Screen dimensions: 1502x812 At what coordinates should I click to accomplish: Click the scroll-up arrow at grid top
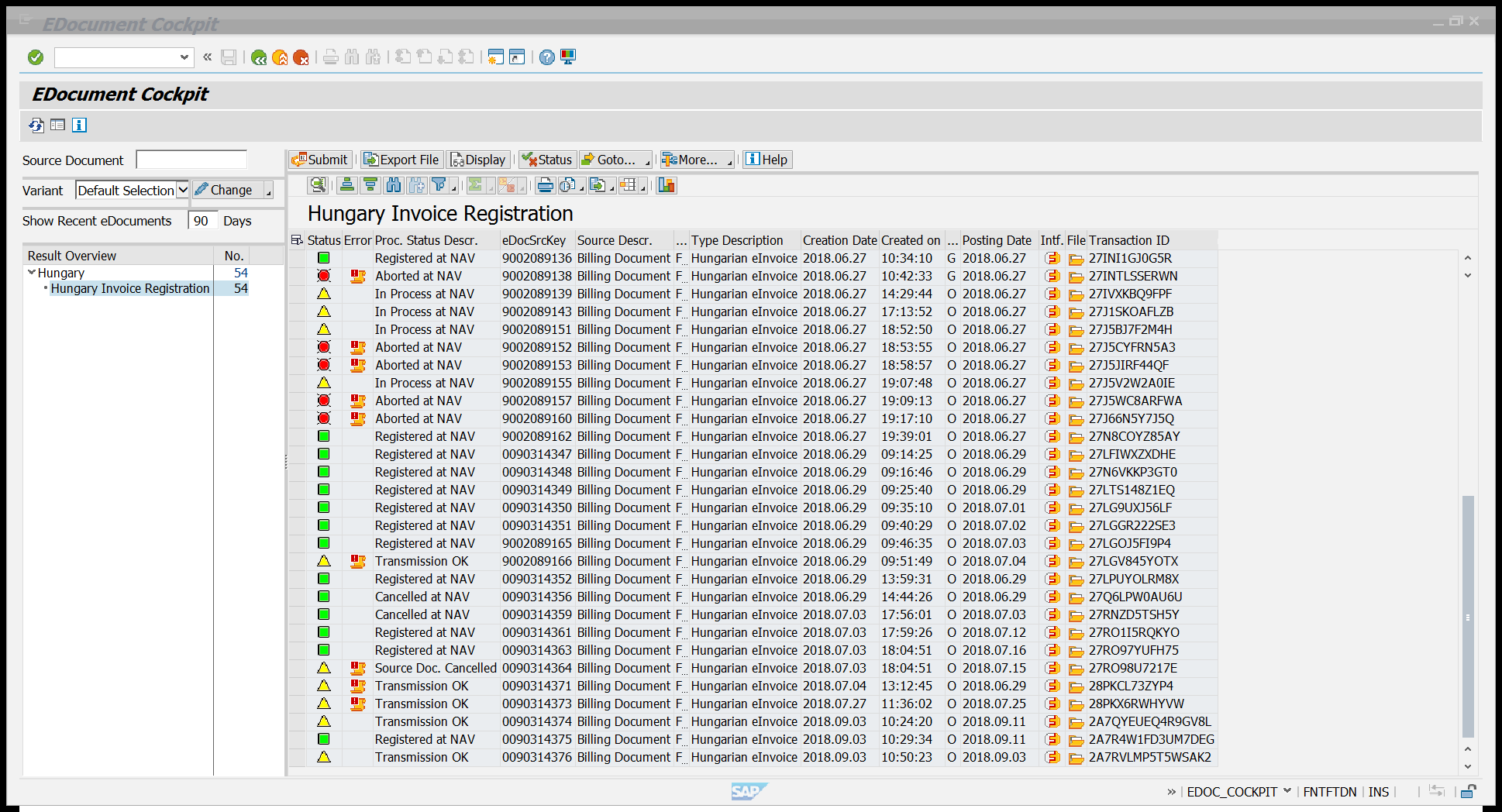(x=1468, y=258)
